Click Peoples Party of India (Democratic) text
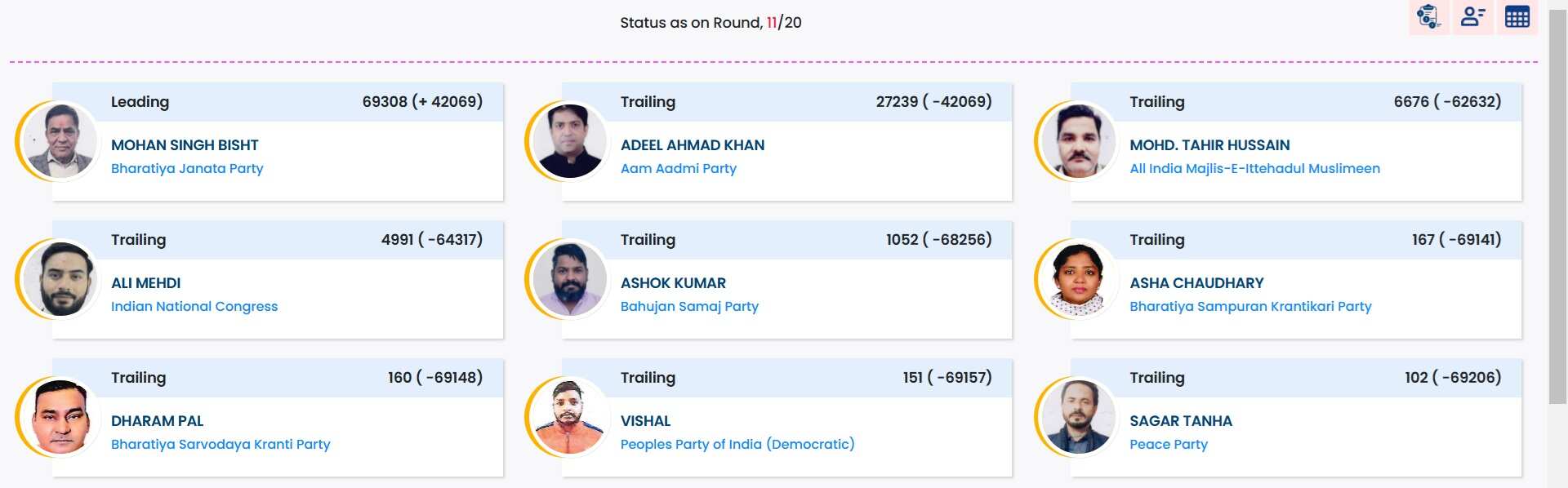The height and width of the screenshot is (488, 1568). [x=737, y=444]
